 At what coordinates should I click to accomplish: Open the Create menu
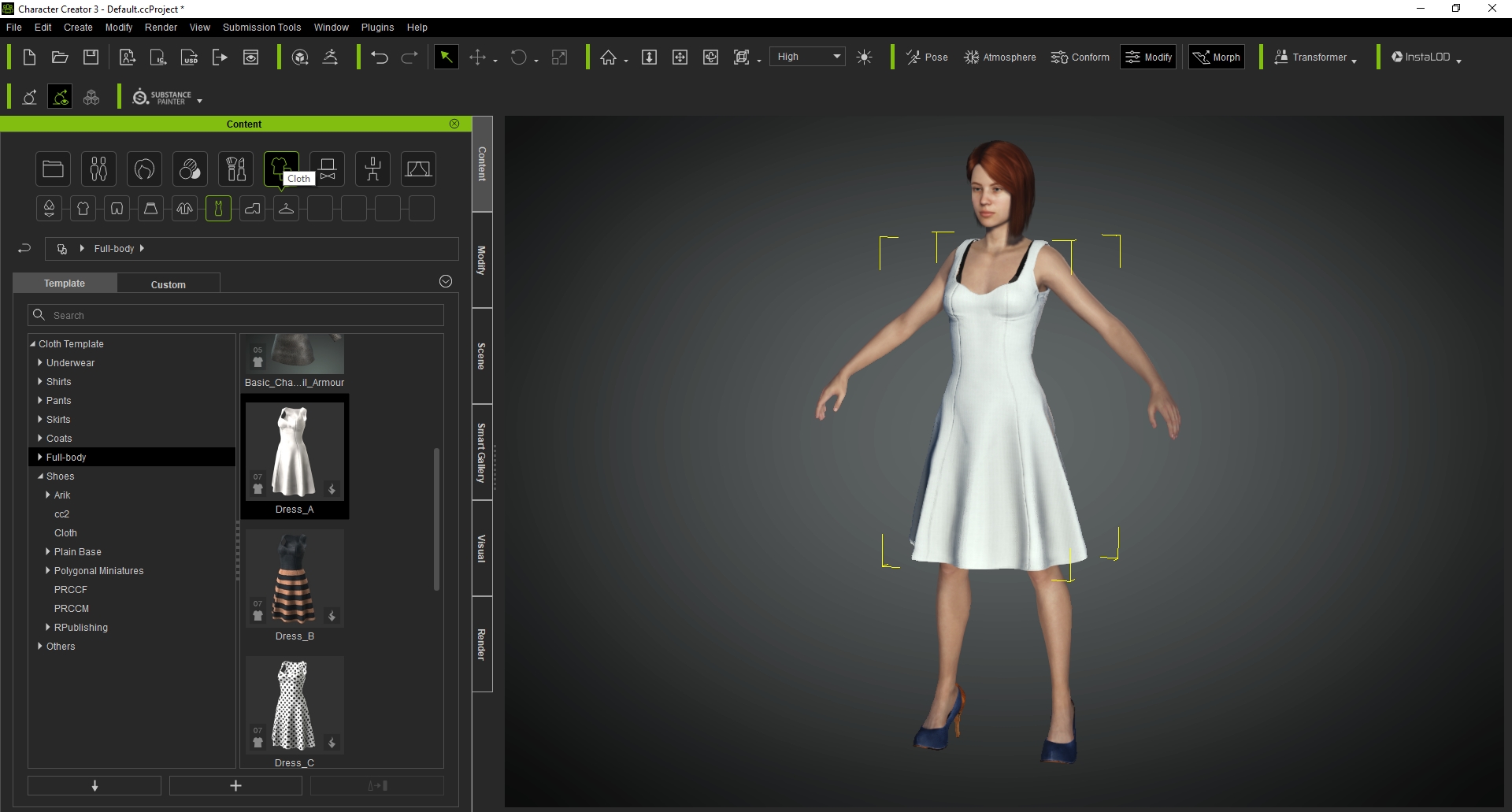(78, 28)
